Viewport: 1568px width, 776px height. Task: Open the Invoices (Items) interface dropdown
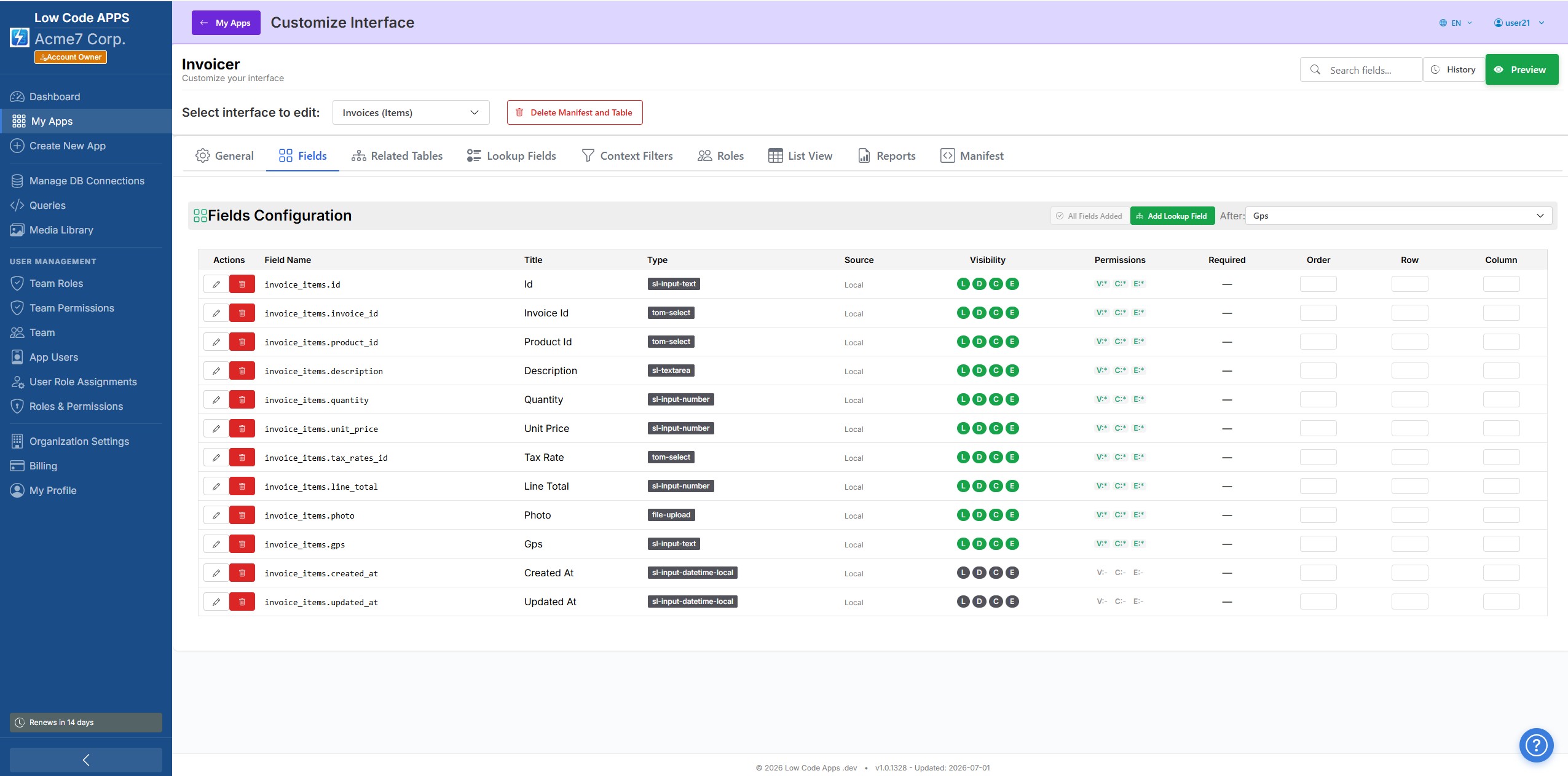pyautogui.click(x=411, y=112)
